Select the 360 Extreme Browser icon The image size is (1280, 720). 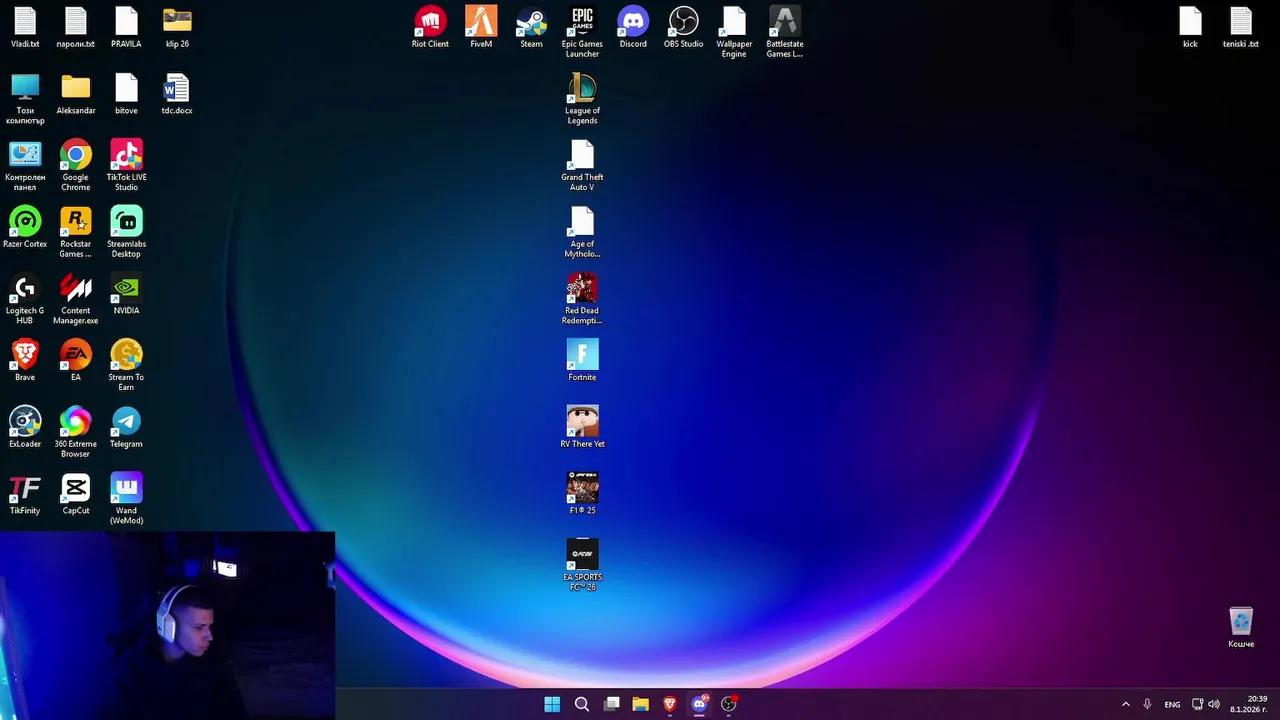76,432
